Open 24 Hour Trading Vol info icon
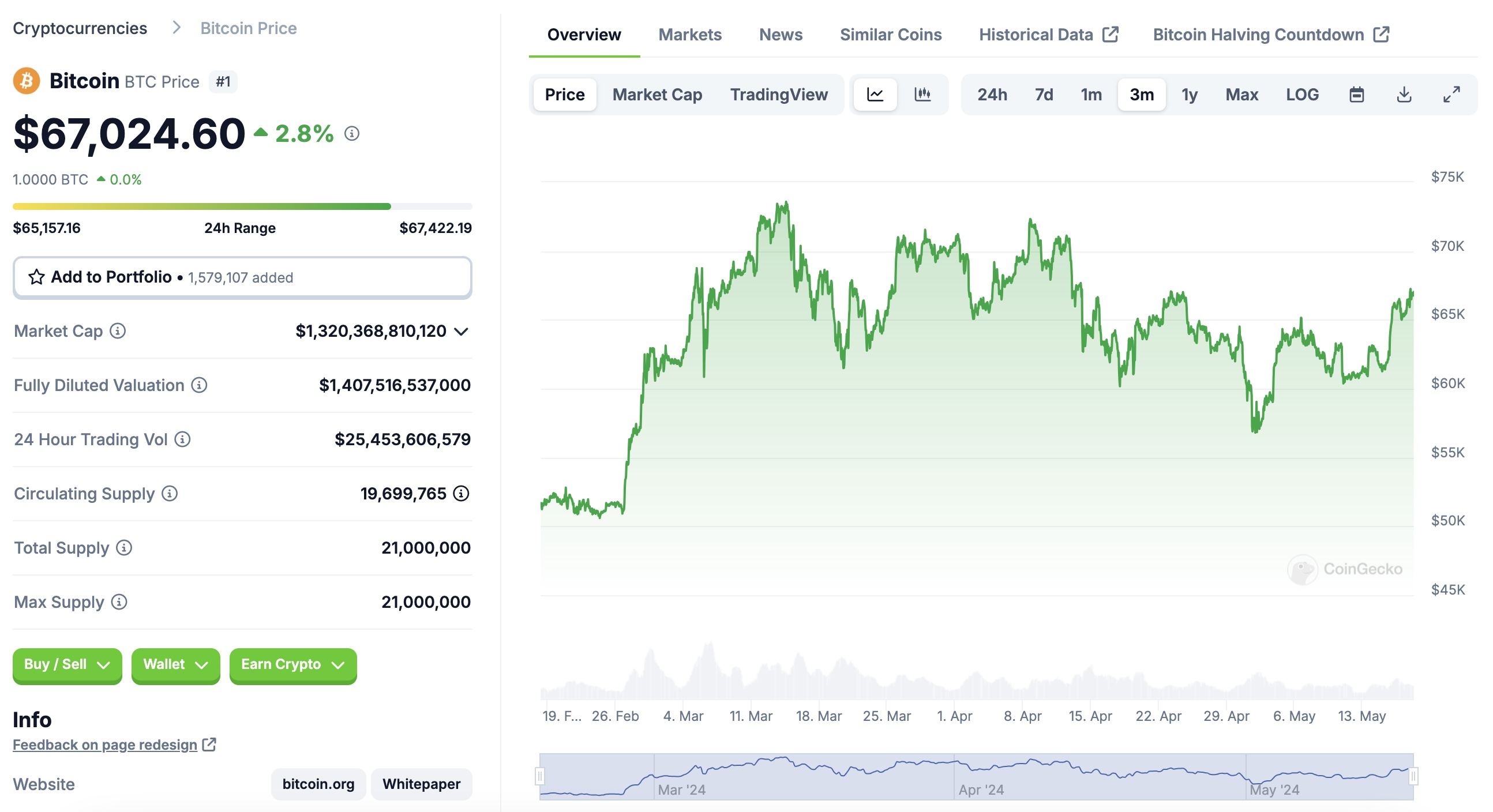This screenshot has width=1493, height=812. 182,439
